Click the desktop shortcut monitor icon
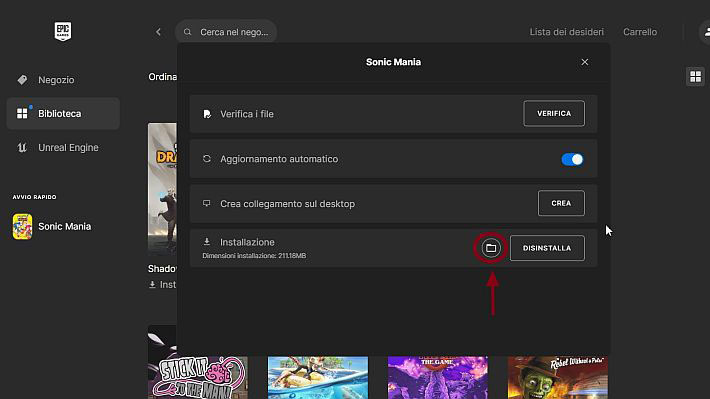The height and width of the screenshot is (399, 710). tap(206, 203)
